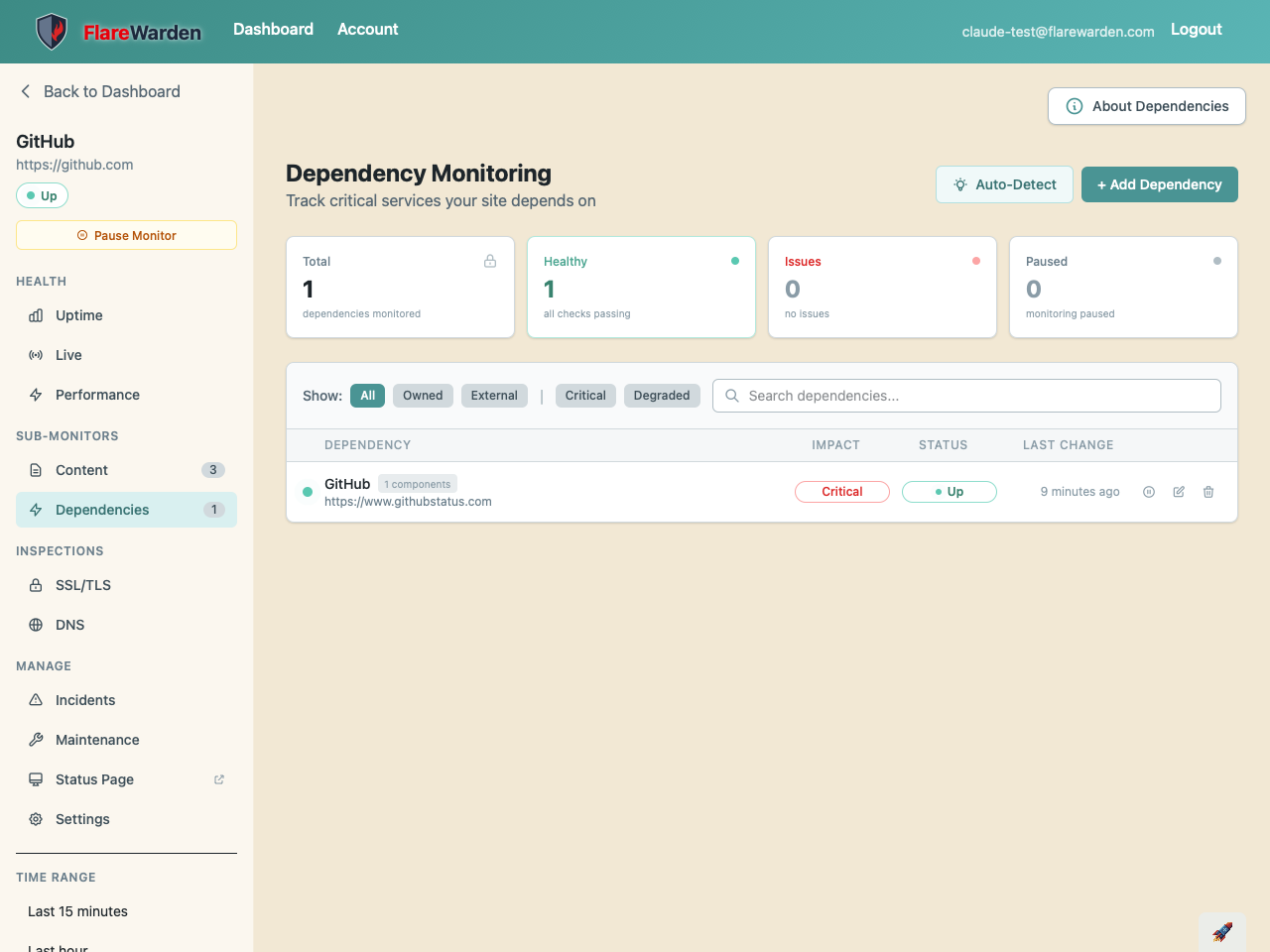Click the Performance lightning bolt icon
This screenshot has width=1270, height=952.
pos(36,395)
